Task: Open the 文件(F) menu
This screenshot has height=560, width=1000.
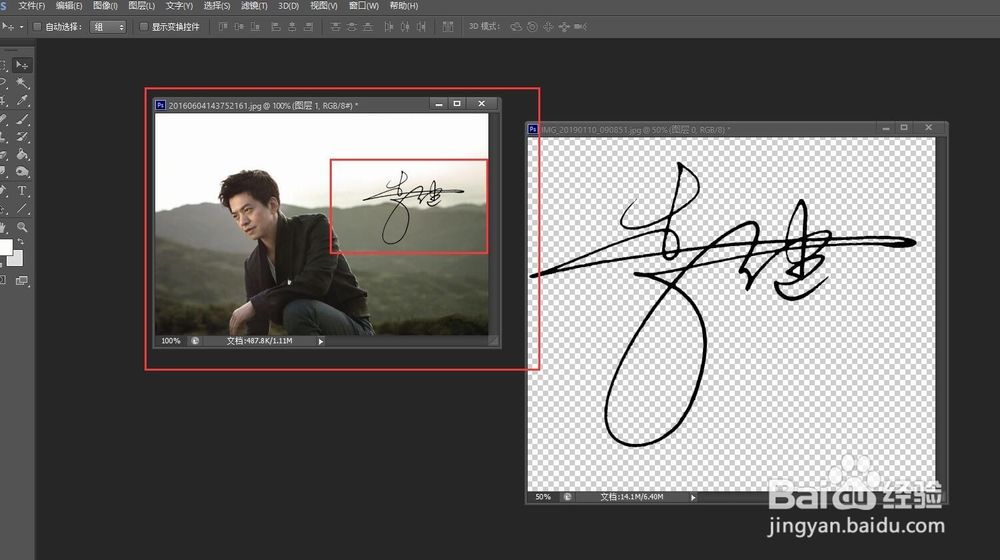Action: pyautogui.click(x=32, y=6)
